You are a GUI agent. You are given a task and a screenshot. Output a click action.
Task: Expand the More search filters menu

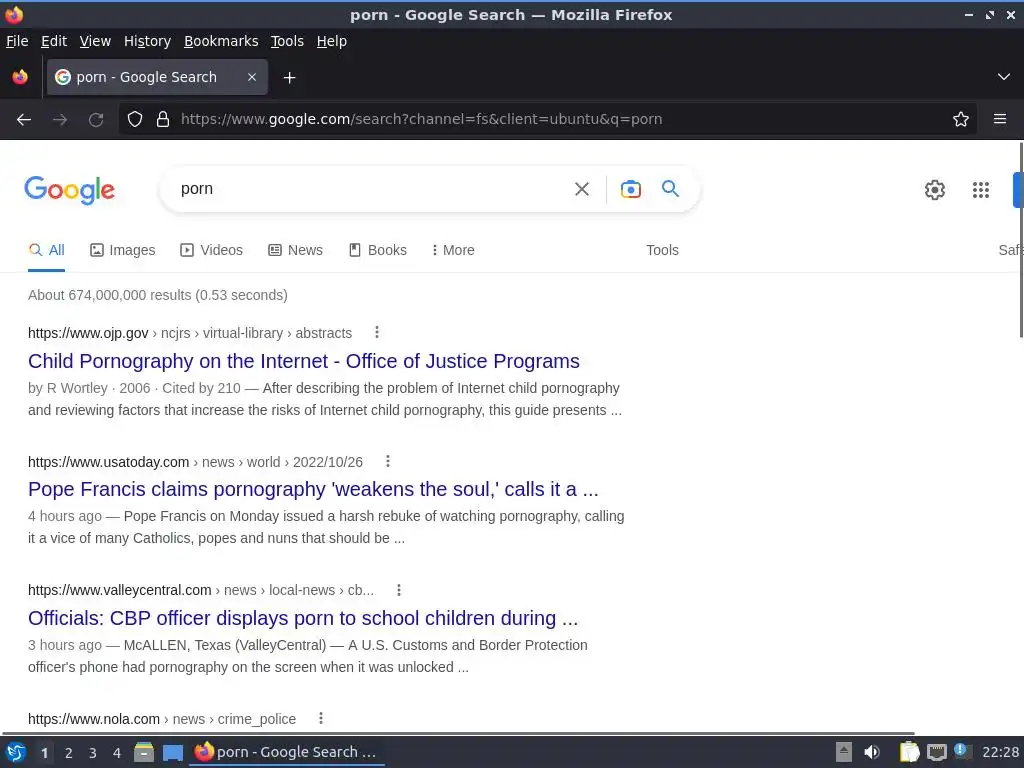pyautogui.click(x=453, y=250)
